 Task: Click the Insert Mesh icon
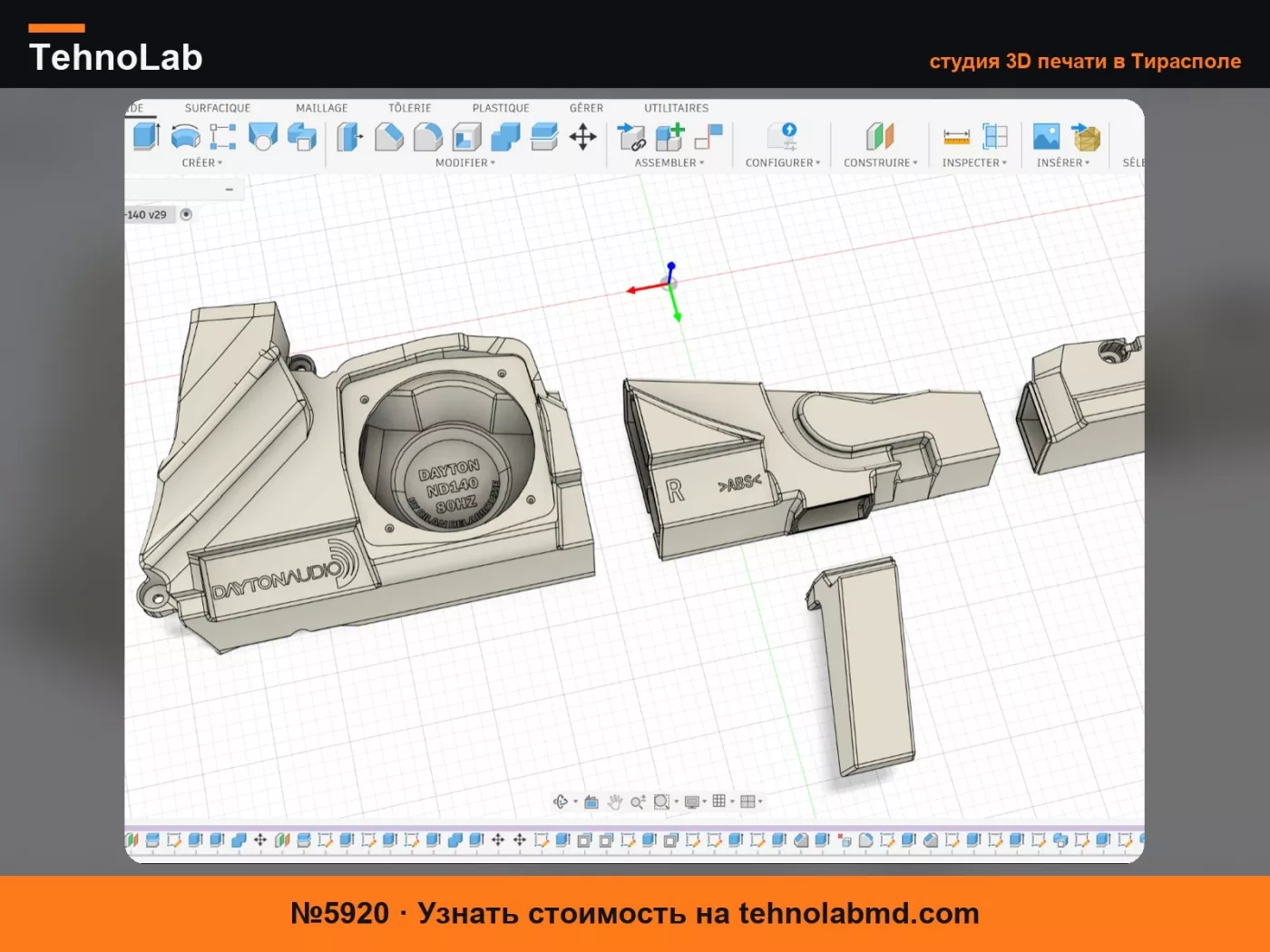[x=1086, y=136]
